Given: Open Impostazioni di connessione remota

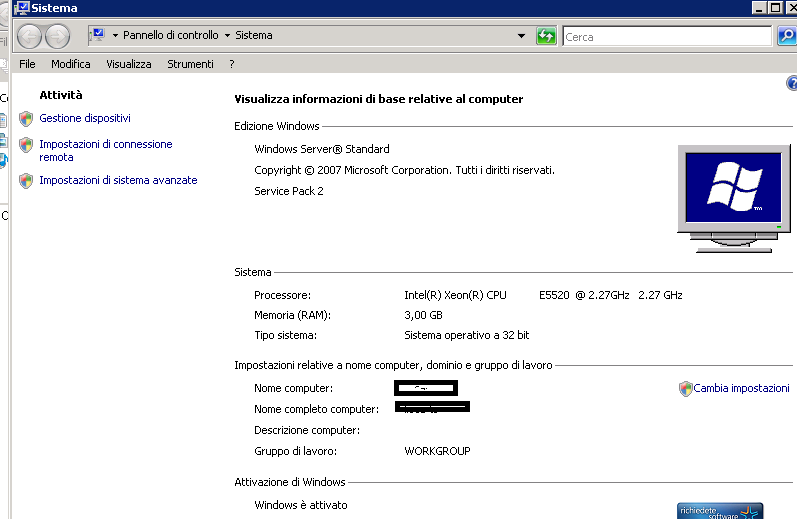Looking at the screenshot, I should (106, 150).
